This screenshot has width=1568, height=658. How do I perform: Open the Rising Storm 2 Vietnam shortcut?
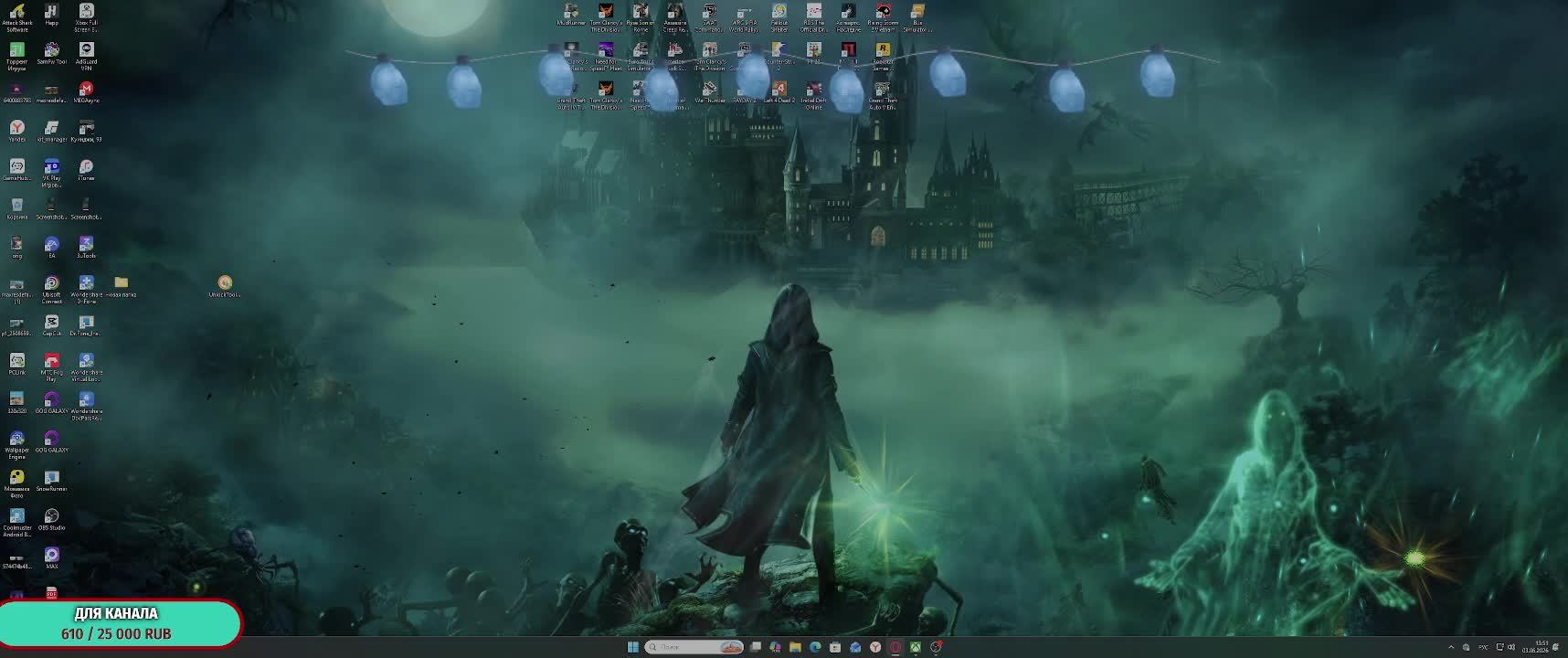click(x=883, y=17)
